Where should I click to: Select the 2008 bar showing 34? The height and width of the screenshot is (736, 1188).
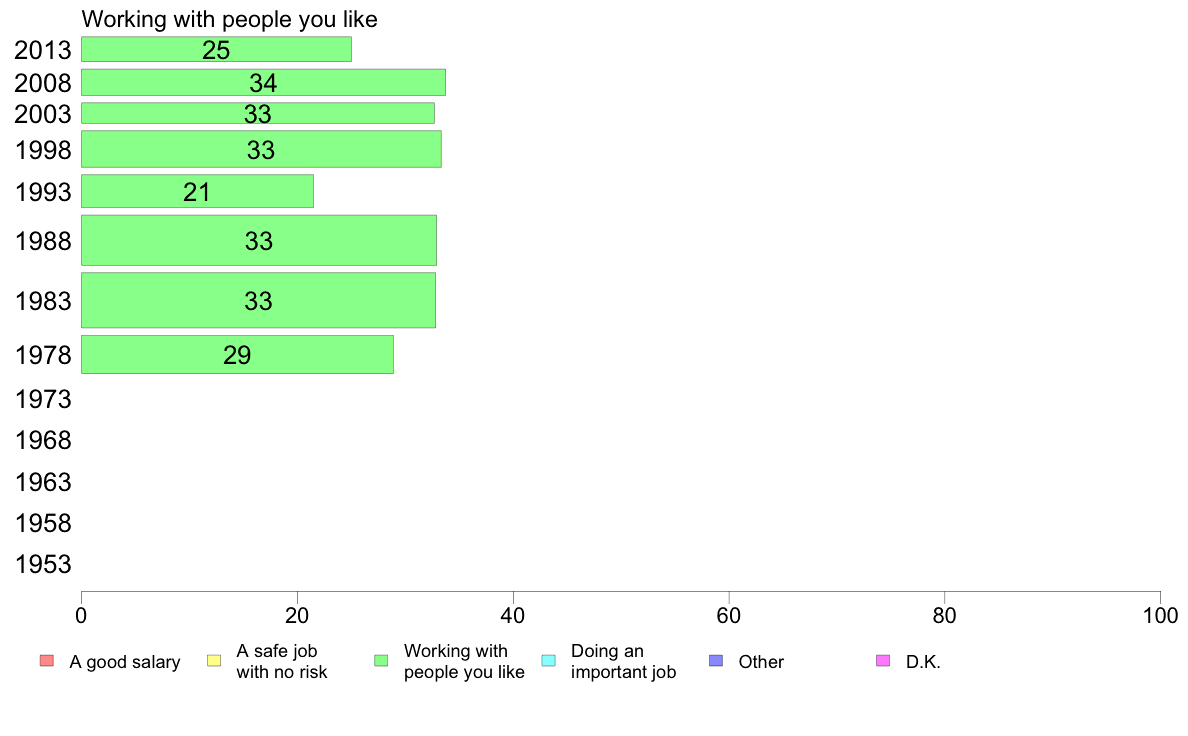263,83
